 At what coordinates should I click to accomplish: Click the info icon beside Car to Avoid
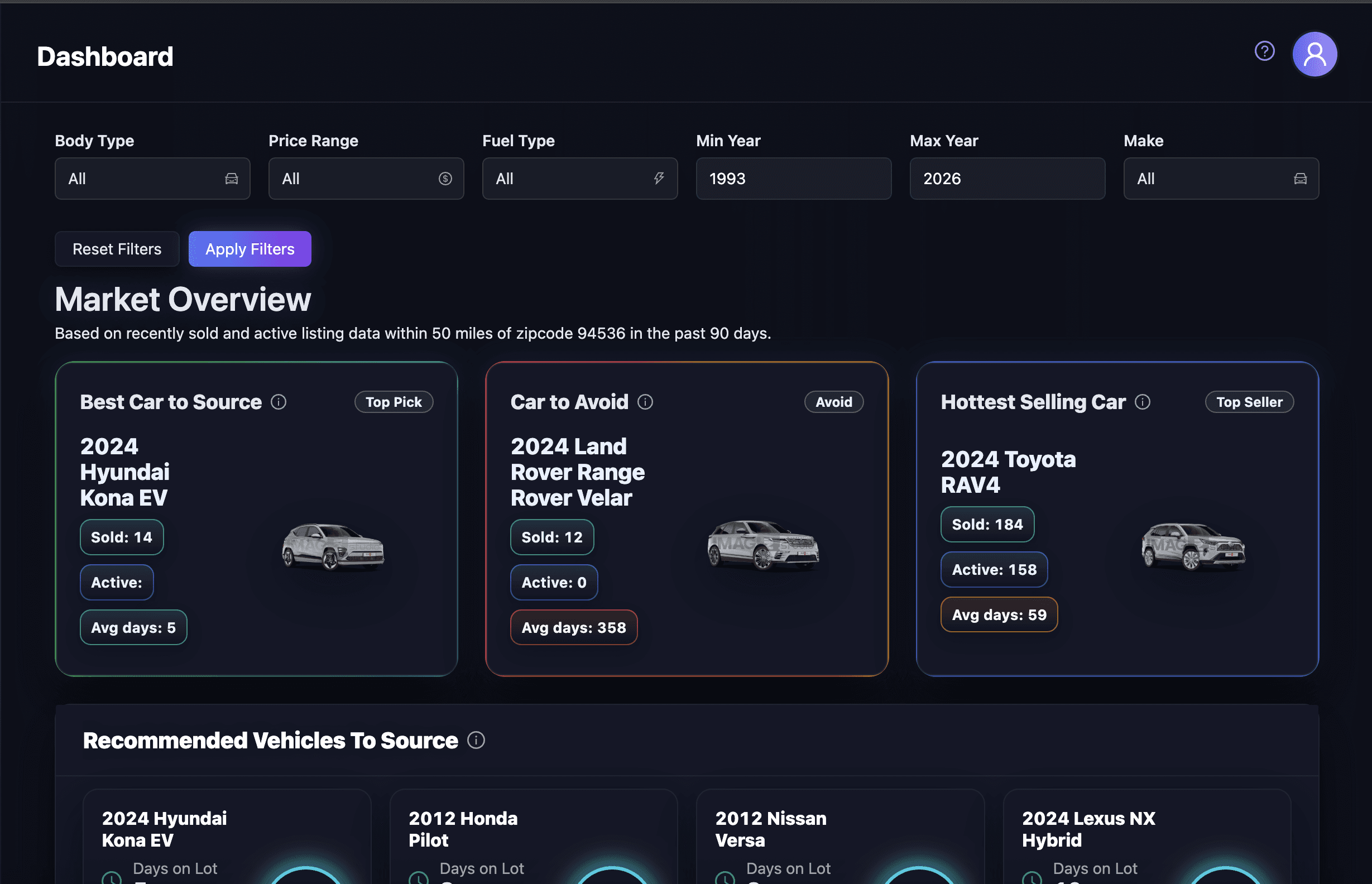point(645,402)
